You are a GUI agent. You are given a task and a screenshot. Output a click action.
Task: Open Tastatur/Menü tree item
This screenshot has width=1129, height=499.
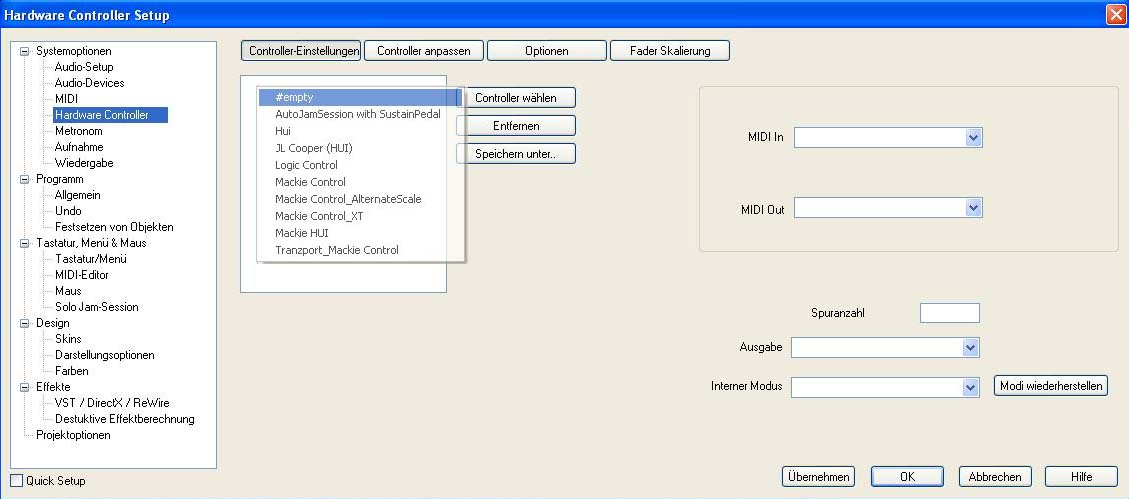pos(91,259)
